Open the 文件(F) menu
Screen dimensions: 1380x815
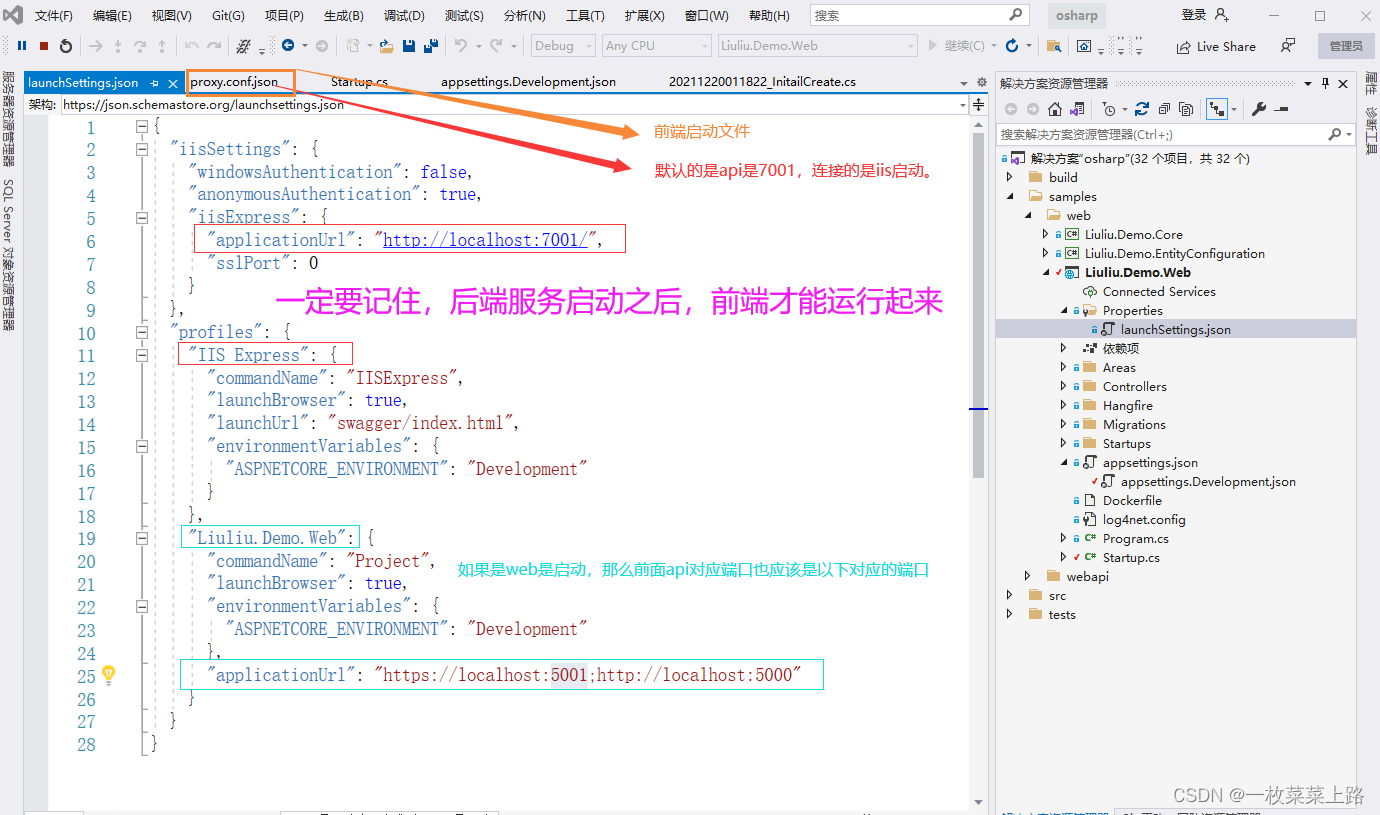click(54, 16)
